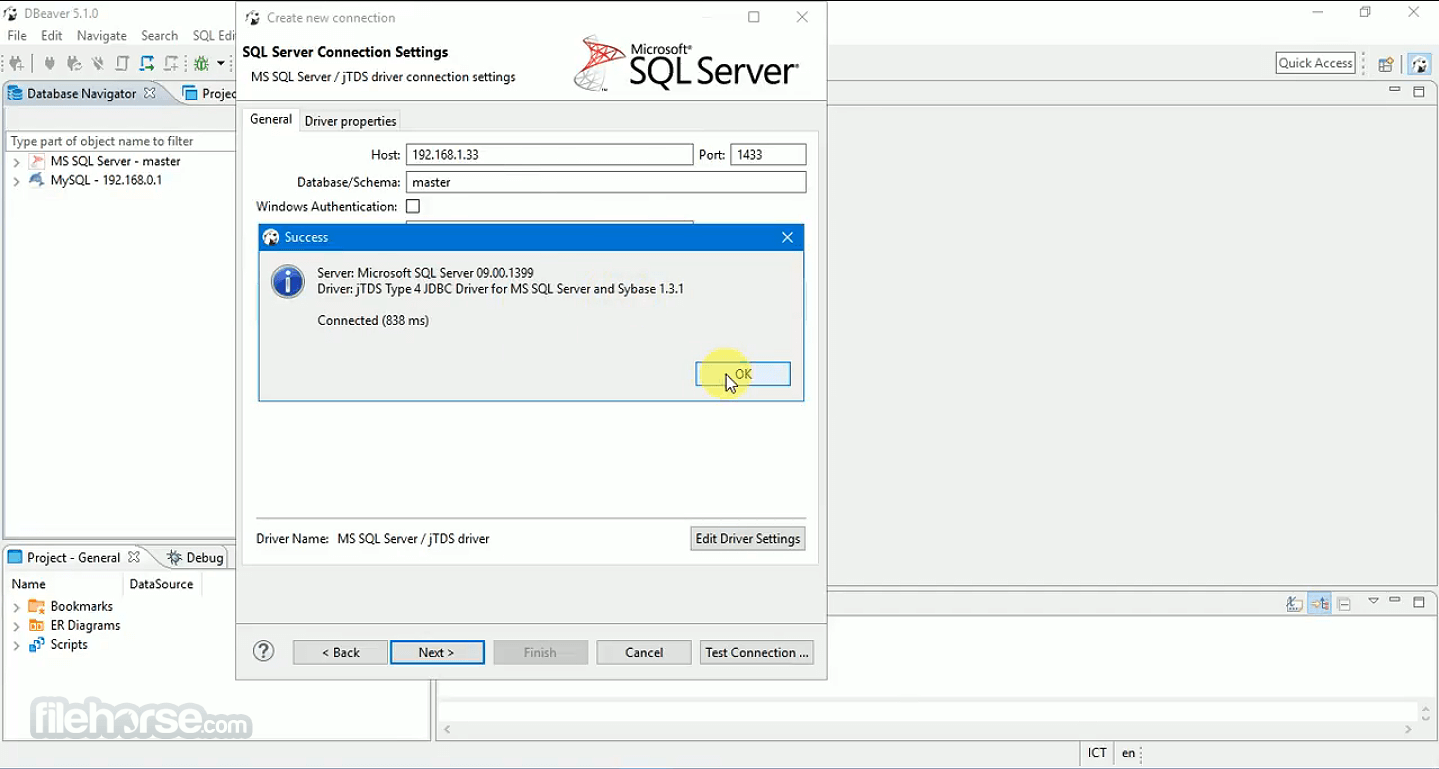This screenshot has height=769, width=1439.
Task: Click the Bookmarks folder icon
Action: (37, 606)
